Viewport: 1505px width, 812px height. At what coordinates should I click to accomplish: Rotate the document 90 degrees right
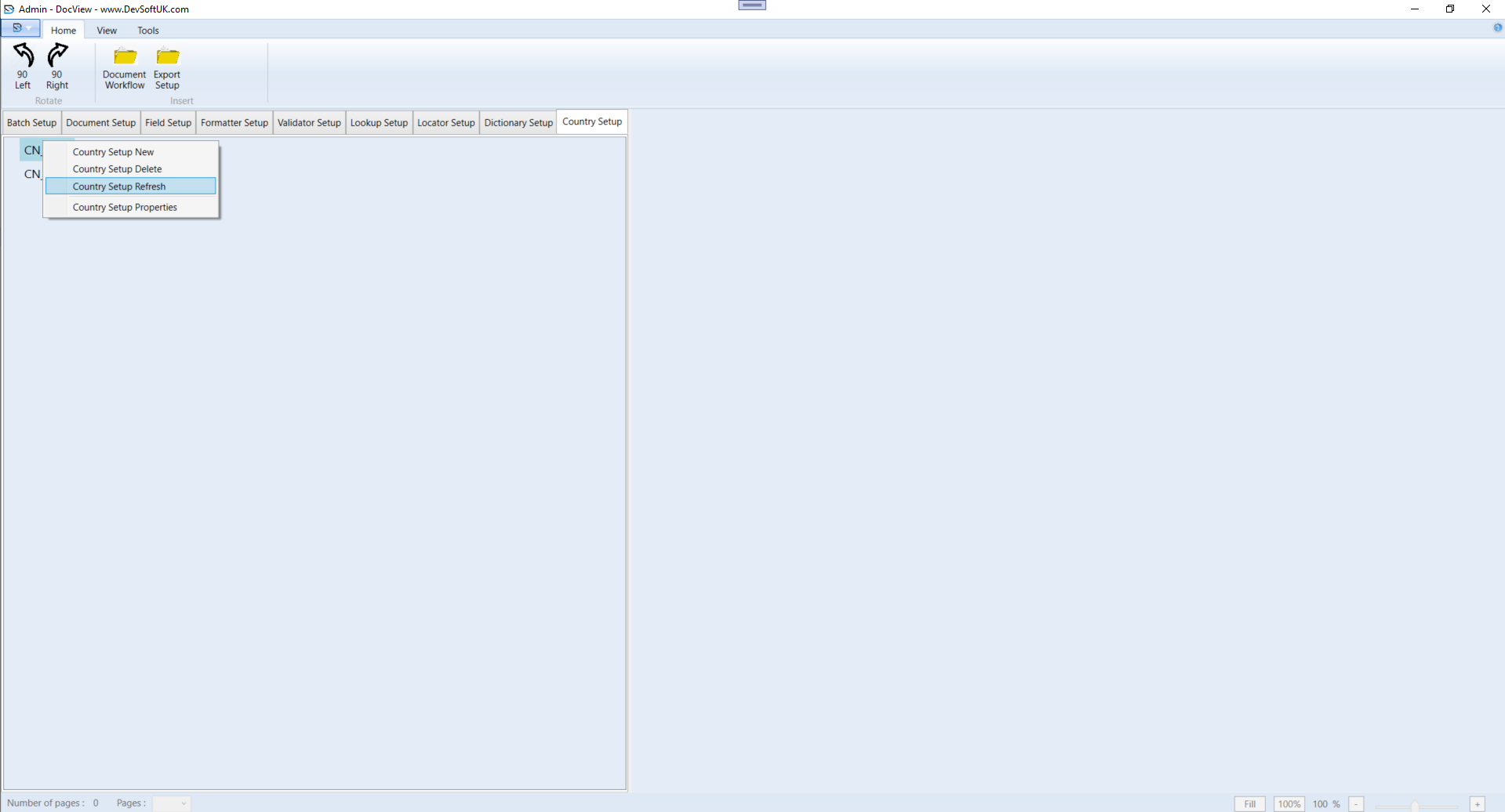[56, 67]
